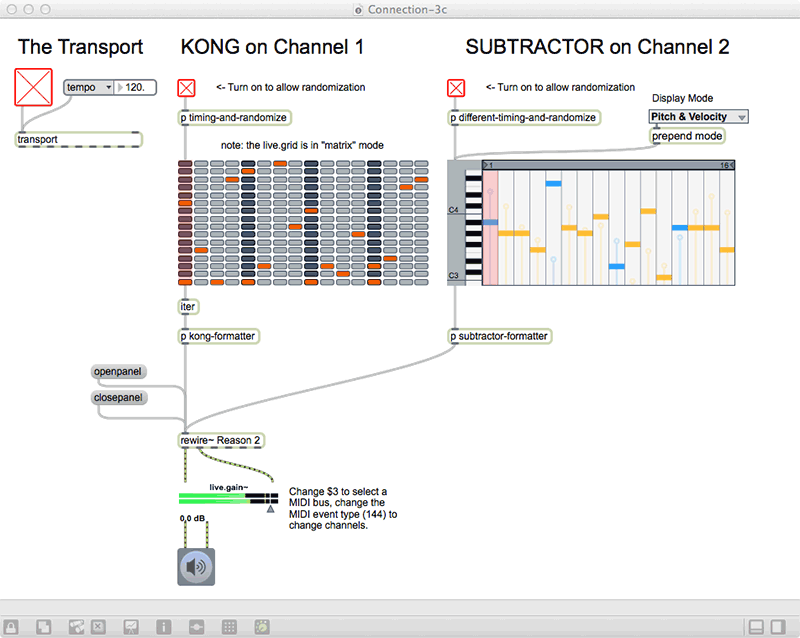Click the live.gain~ green level meter
The image size is (800, 638).
(228, 499)
